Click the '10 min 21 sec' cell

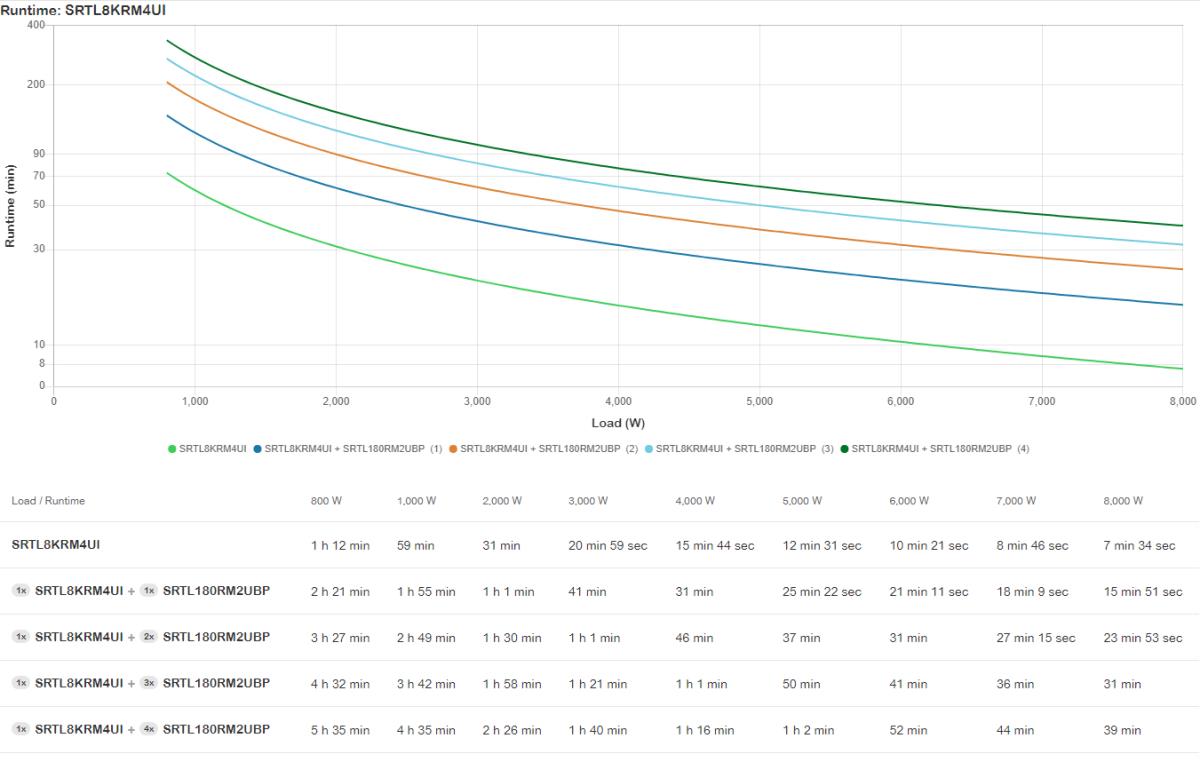(929, 546)
